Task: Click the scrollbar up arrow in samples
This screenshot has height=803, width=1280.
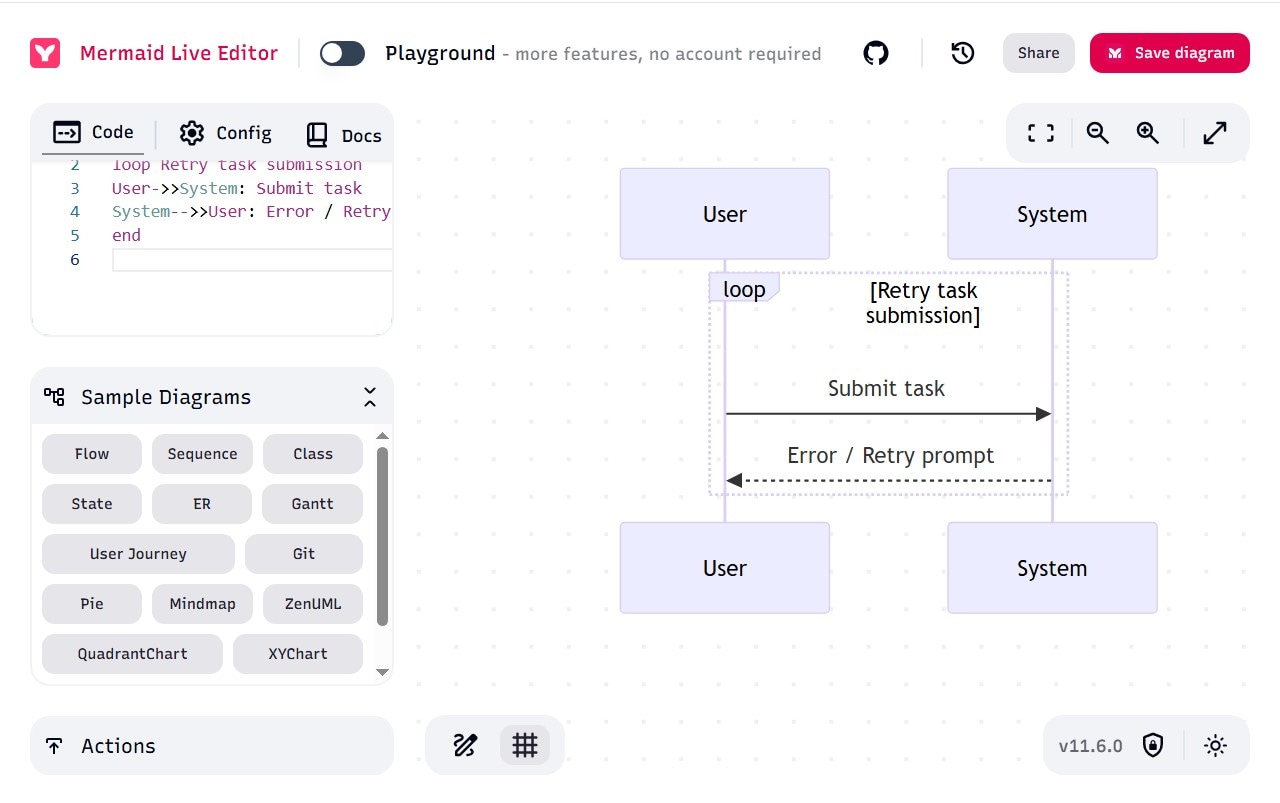Action: pos(382,436)
